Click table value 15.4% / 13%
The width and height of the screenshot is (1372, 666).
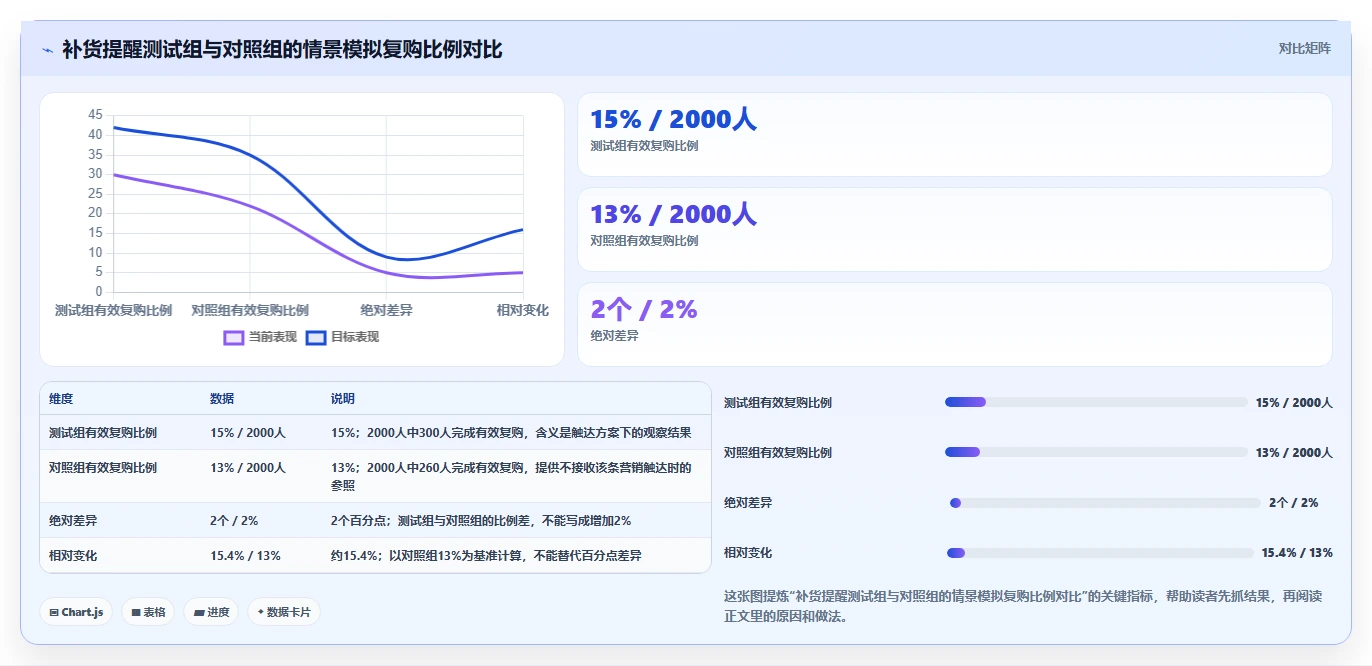click(245, 555)
